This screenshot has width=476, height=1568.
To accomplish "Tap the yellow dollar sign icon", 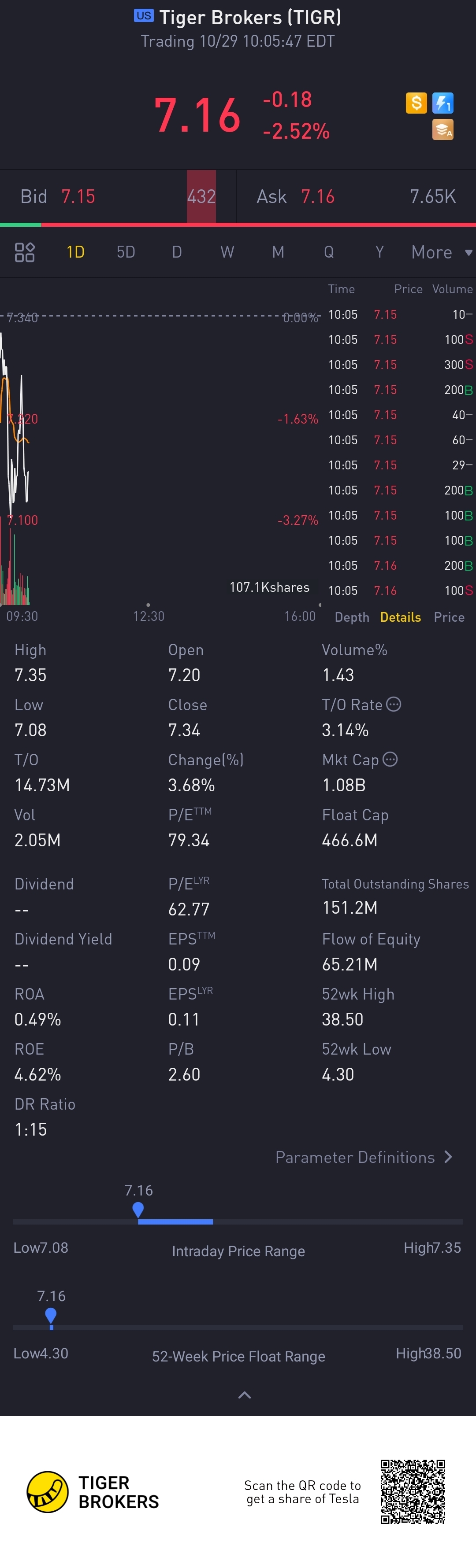I will click(416, 103).
